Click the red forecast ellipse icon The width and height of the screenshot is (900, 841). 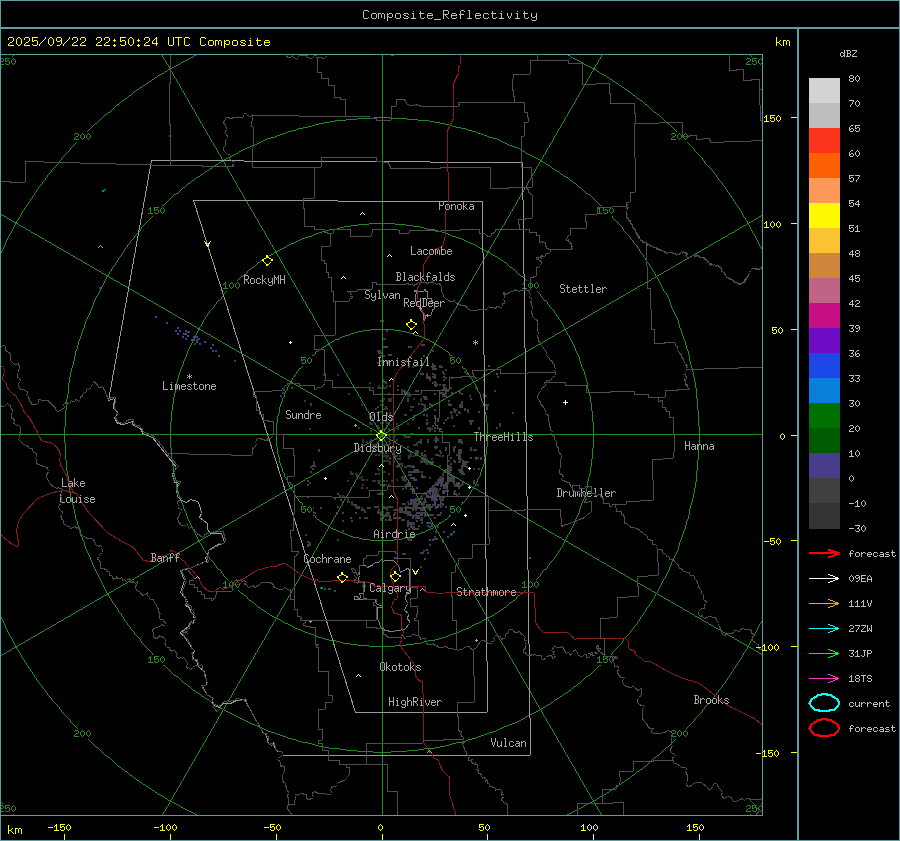(824, 728)
